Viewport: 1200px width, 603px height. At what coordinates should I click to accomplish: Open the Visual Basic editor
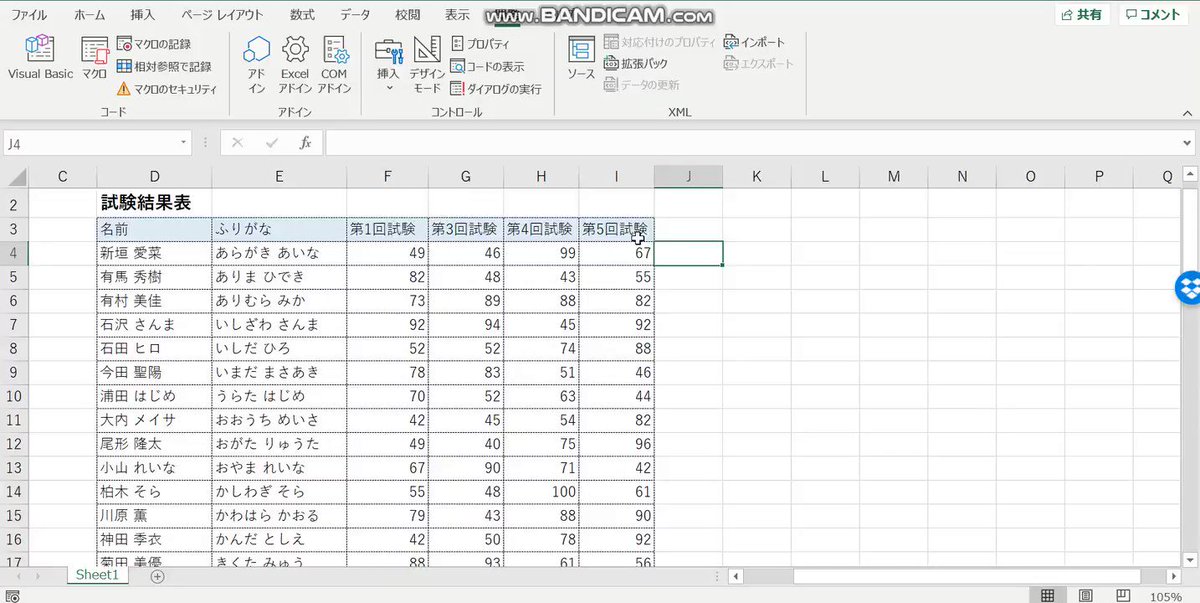[x=40, y=58]
